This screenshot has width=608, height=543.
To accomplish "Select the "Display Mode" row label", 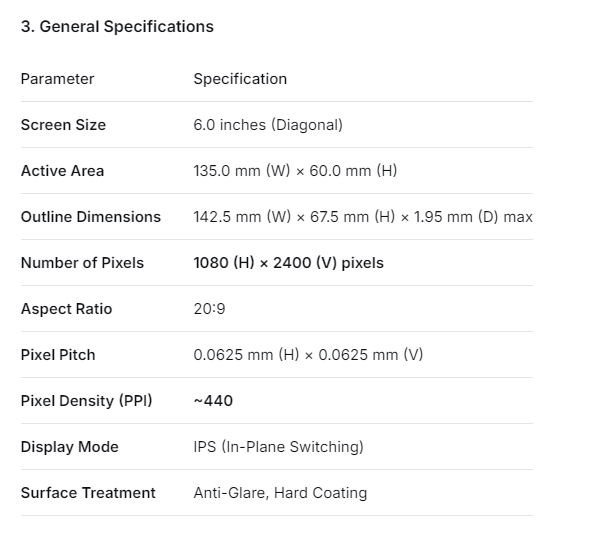I will (x=69, y=447).
